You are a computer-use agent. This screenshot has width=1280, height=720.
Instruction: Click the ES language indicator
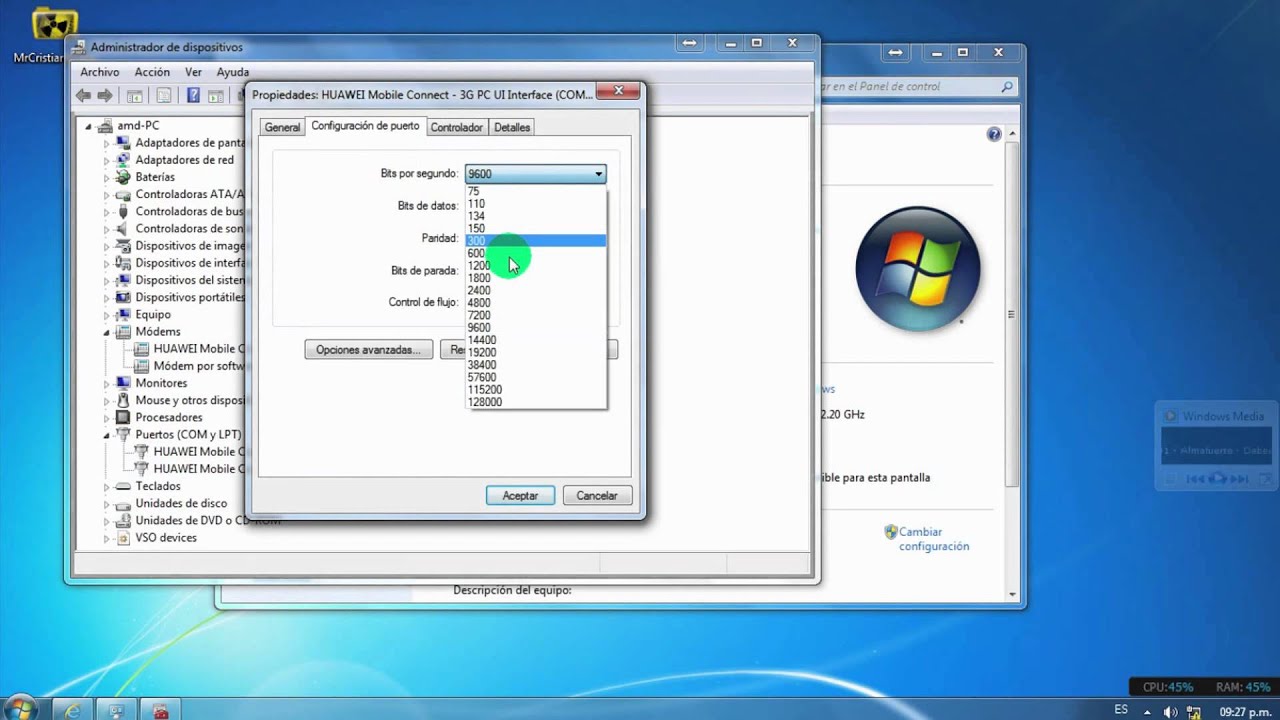click(x=1121, y=710)
